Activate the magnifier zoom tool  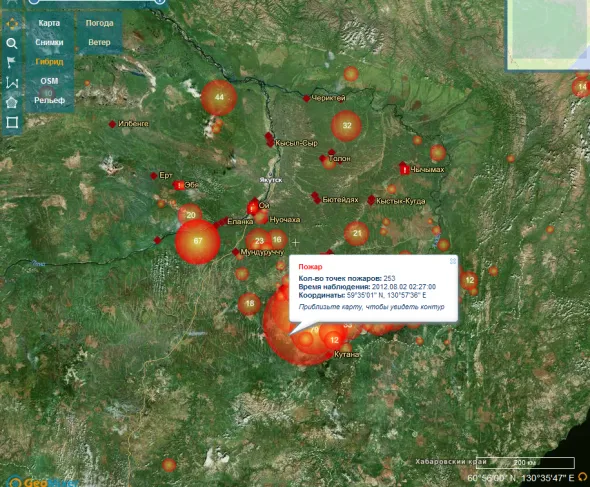[x=12, y=43]
